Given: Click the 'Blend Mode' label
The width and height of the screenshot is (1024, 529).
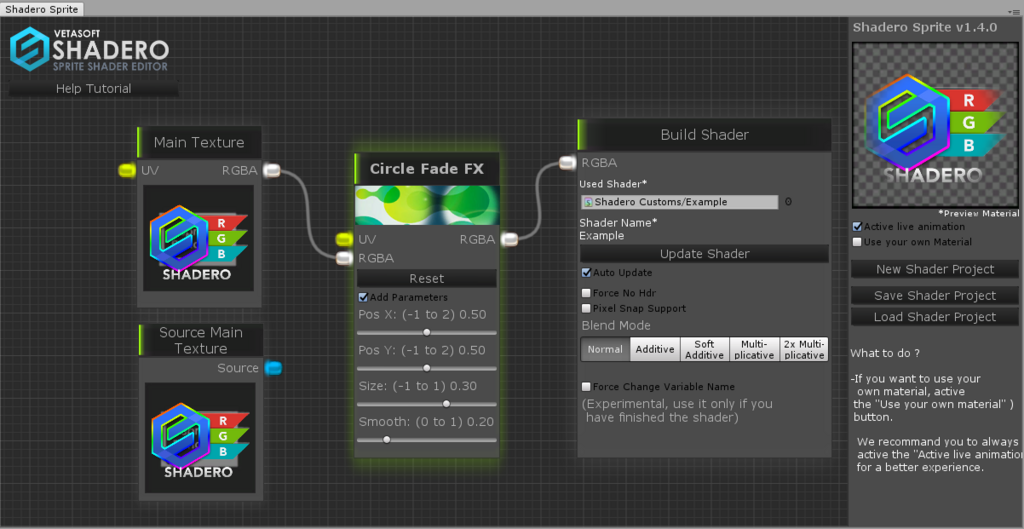Looking at the screenshot, I should tap(616, 325).
